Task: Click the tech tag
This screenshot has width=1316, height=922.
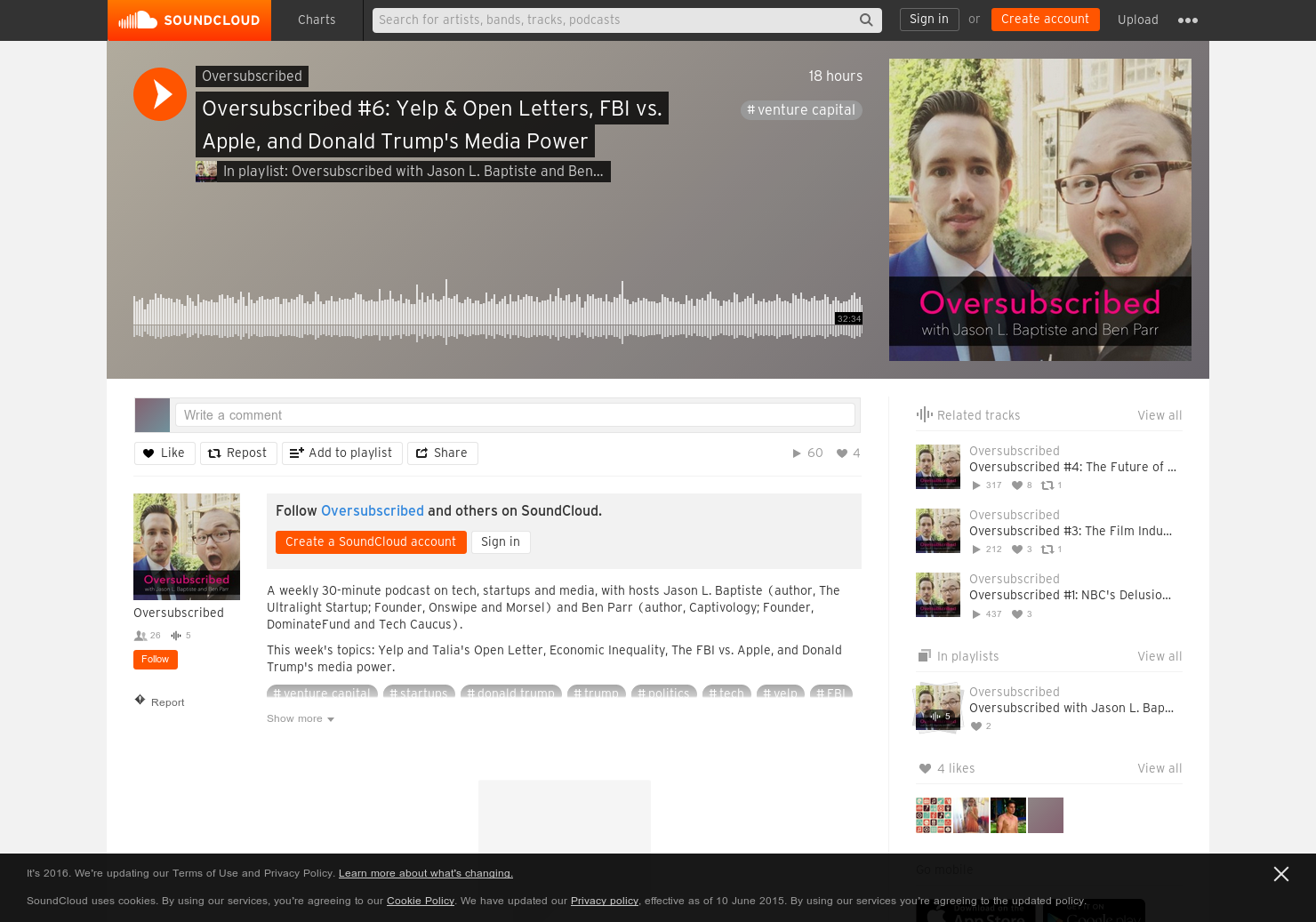Action: point(726,694)
